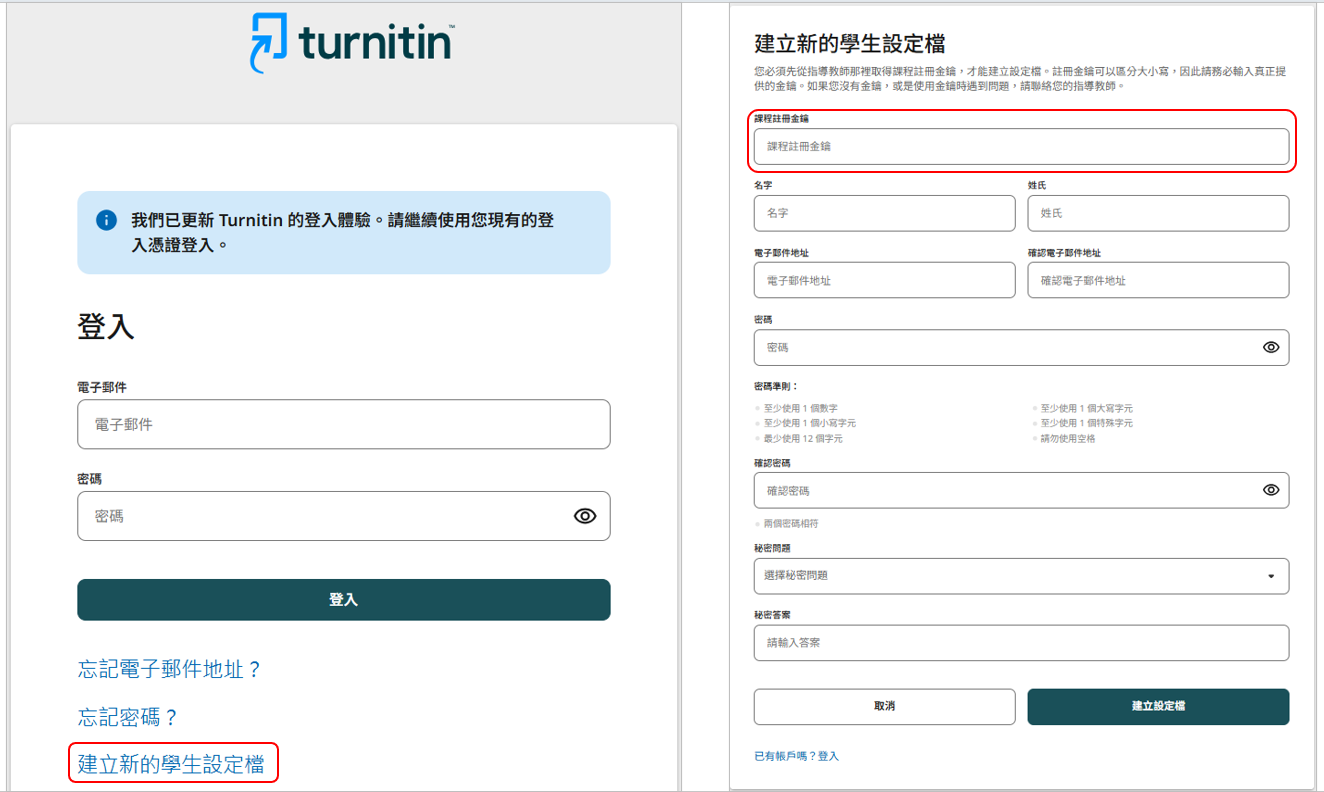Click the 兩個密碼相符 hint text
Viewport: 1324px width, 792px height.
pyautogui.click(x=790, y=523)
